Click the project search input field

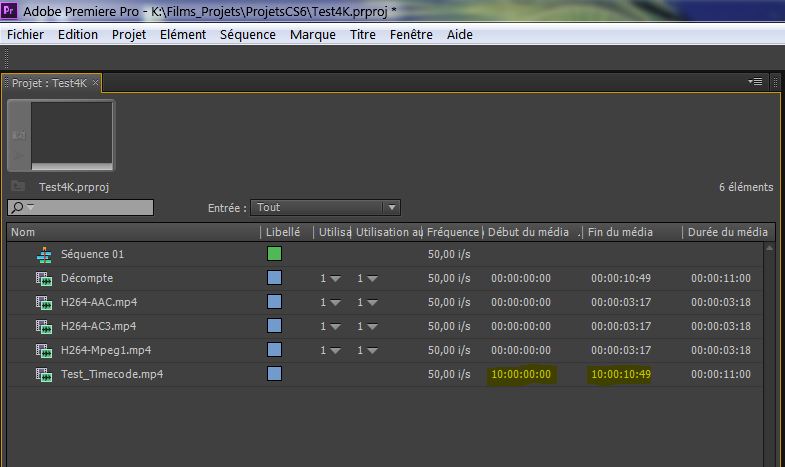[80, 207]
